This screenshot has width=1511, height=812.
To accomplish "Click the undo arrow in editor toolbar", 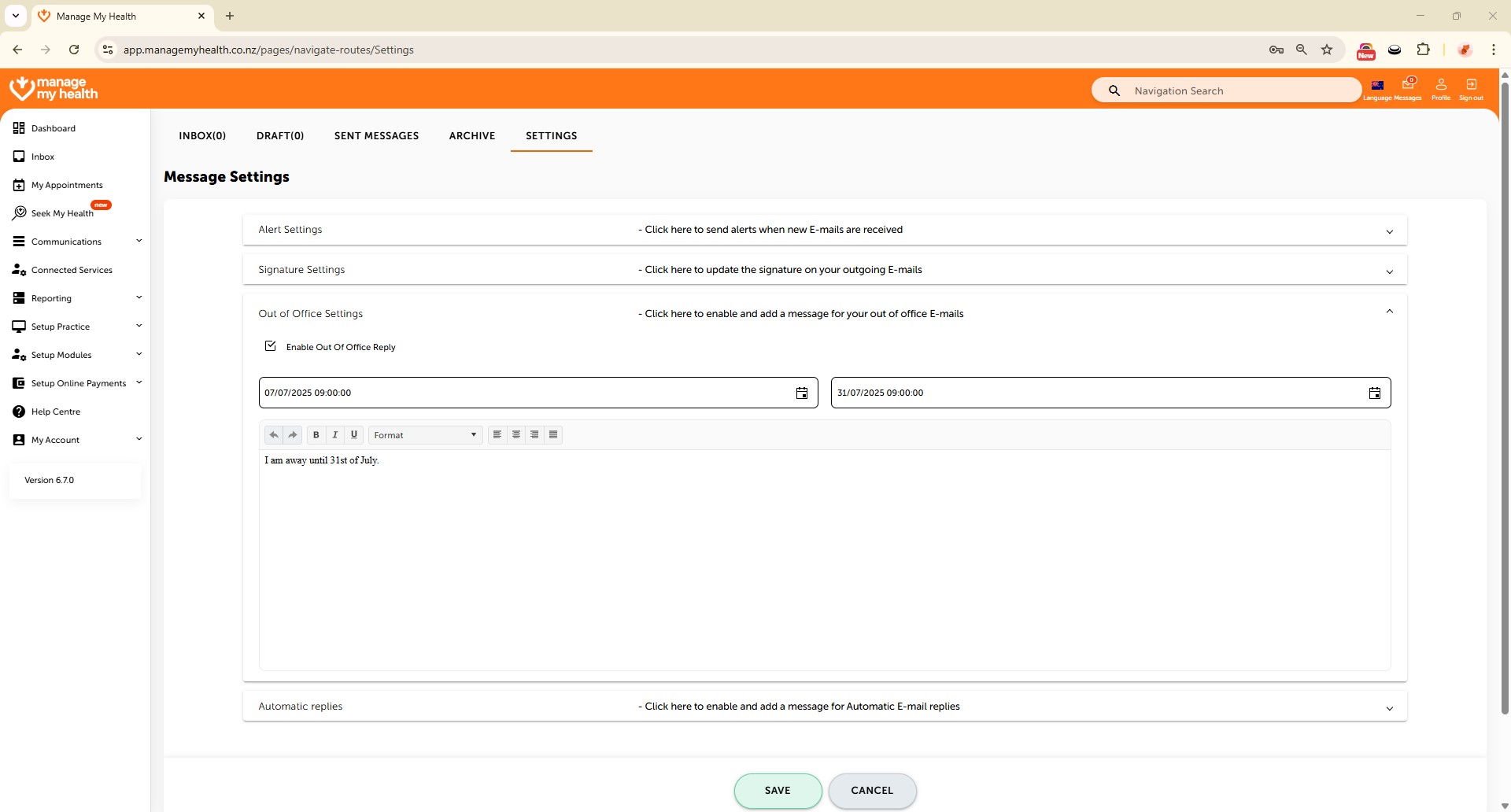I will point(274,435).
